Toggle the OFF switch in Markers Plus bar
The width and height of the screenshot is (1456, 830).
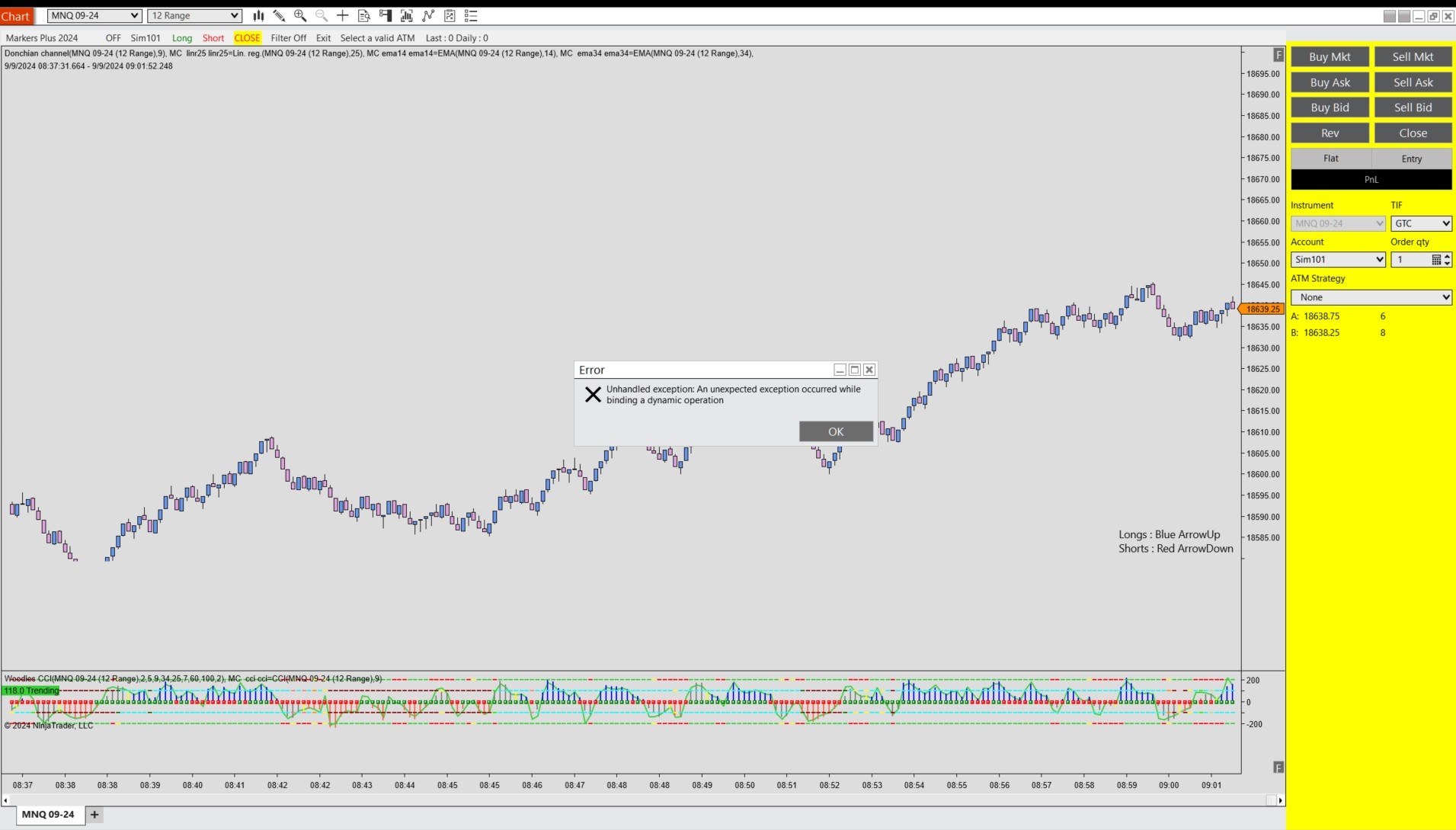tap(113, 38)
